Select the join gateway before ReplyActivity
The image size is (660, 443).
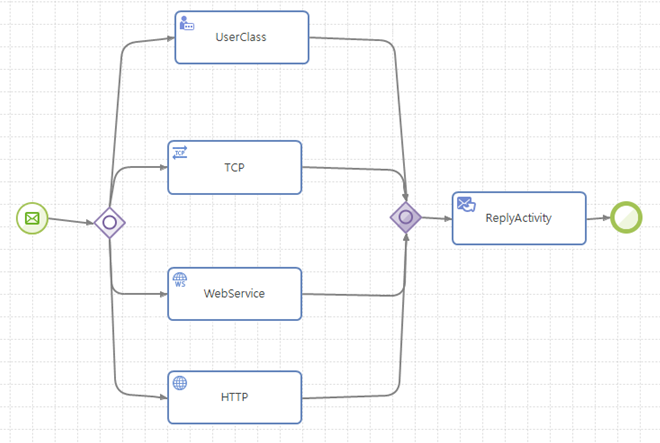[406, 216]
